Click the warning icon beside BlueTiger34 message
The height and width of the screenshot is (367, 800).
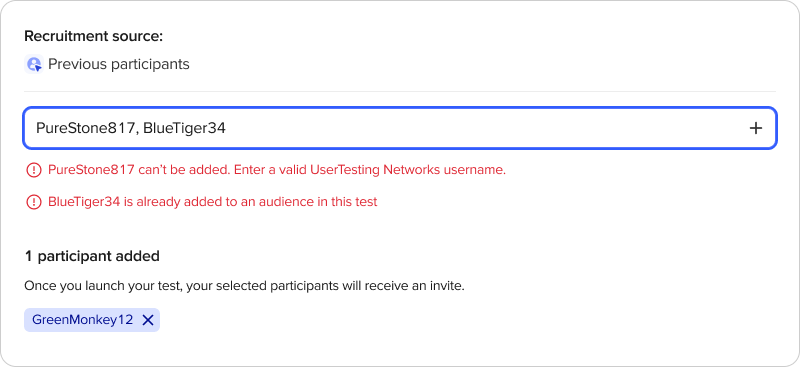click(x=33, y=202)
